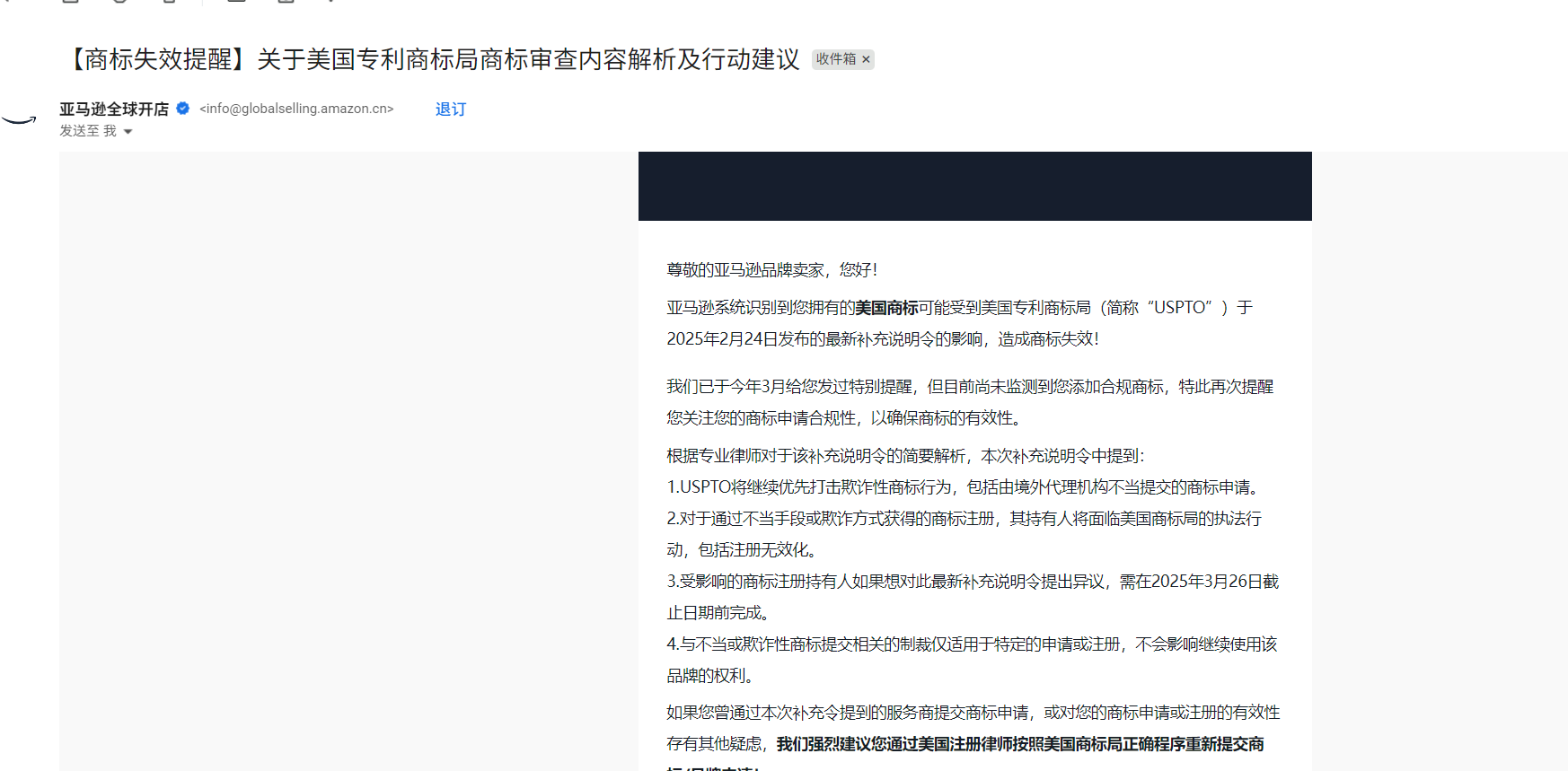Viewport: 1568px width, 771px height.
Task: Click the line starting 如果您曾通过本次补充令
Action: 973,713
